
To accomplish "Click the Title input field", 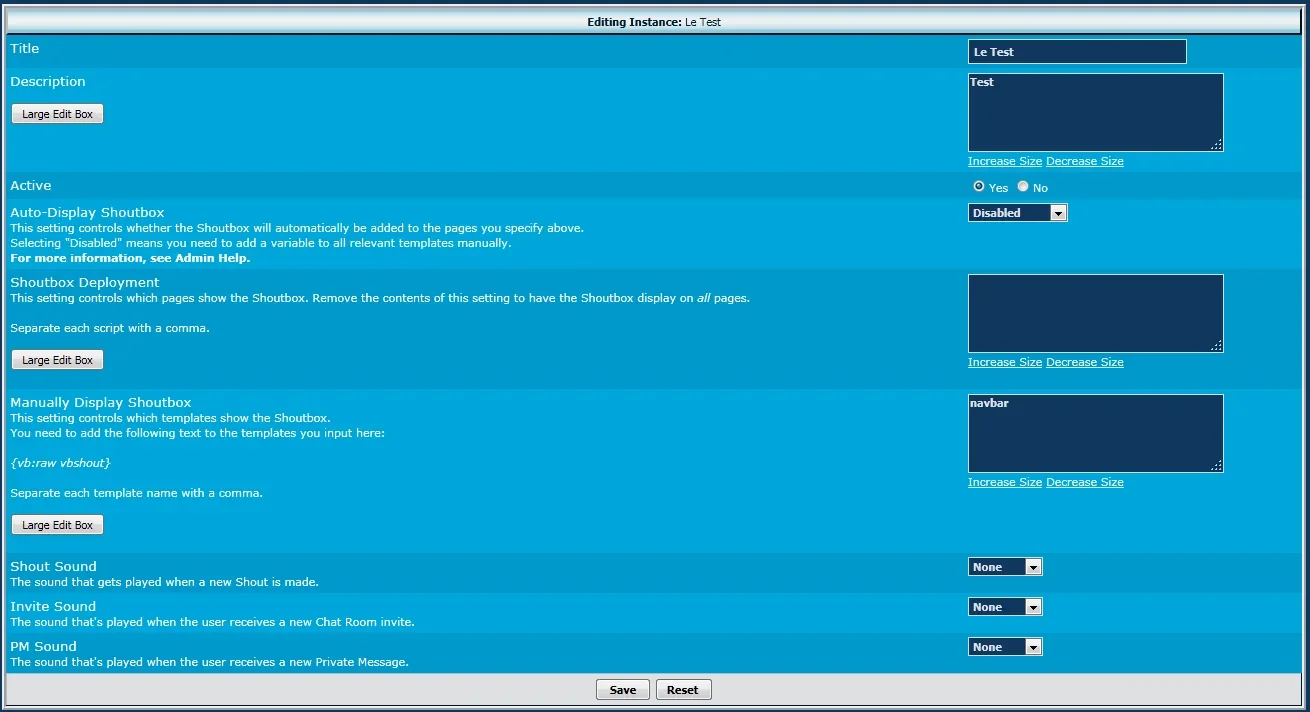I will point(1077,52).
